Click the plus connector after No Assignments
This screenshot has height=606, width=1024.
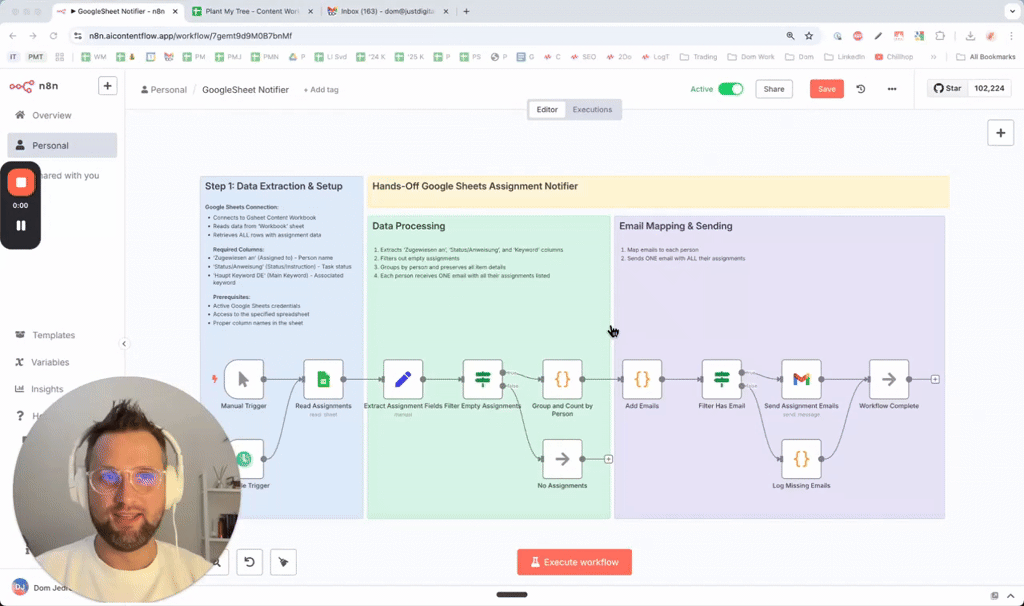point(608,459)
